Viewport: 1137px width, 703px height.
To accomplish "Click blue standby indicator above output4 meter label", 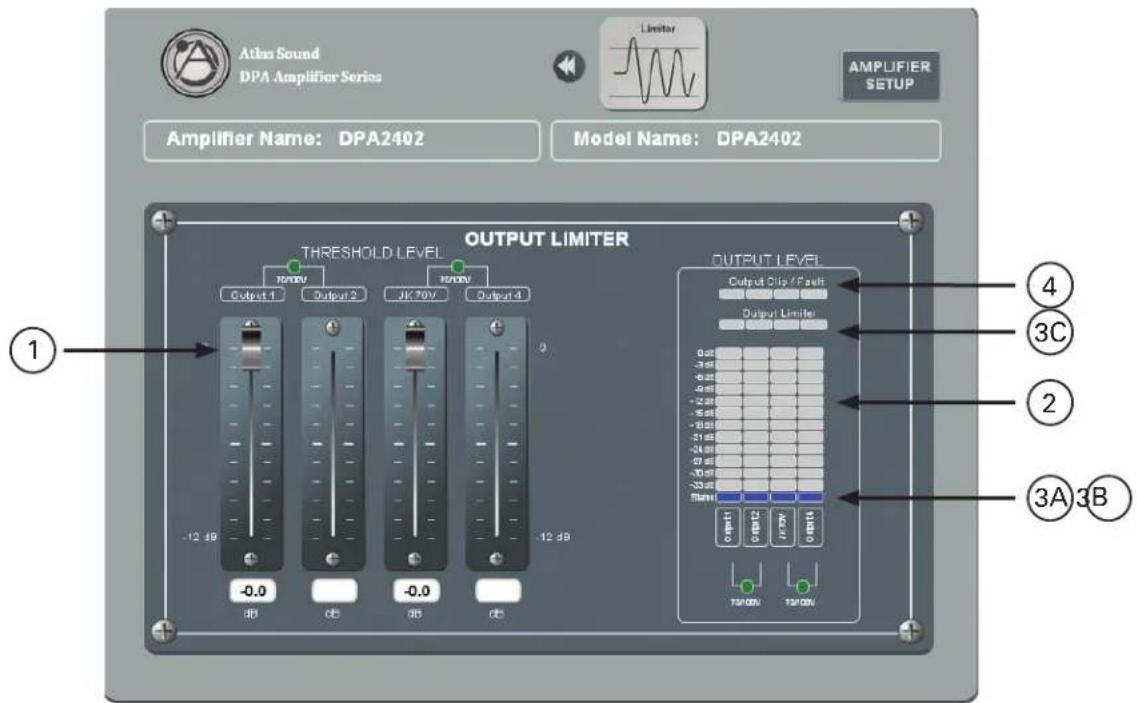I will click(x=810, y=498).
